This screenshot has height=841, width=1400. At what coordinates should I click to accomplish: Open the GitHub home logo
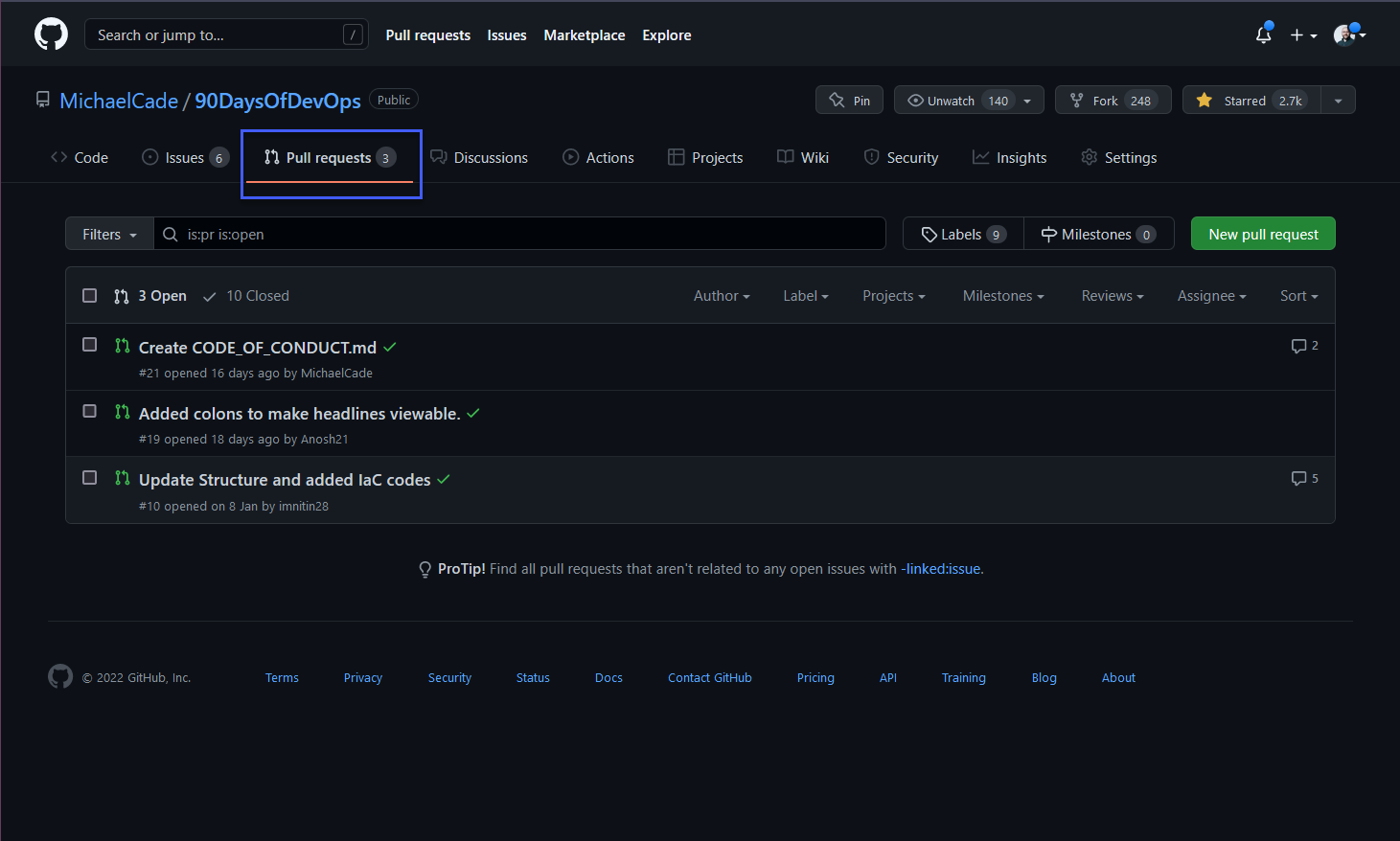[x=50, y=34]
